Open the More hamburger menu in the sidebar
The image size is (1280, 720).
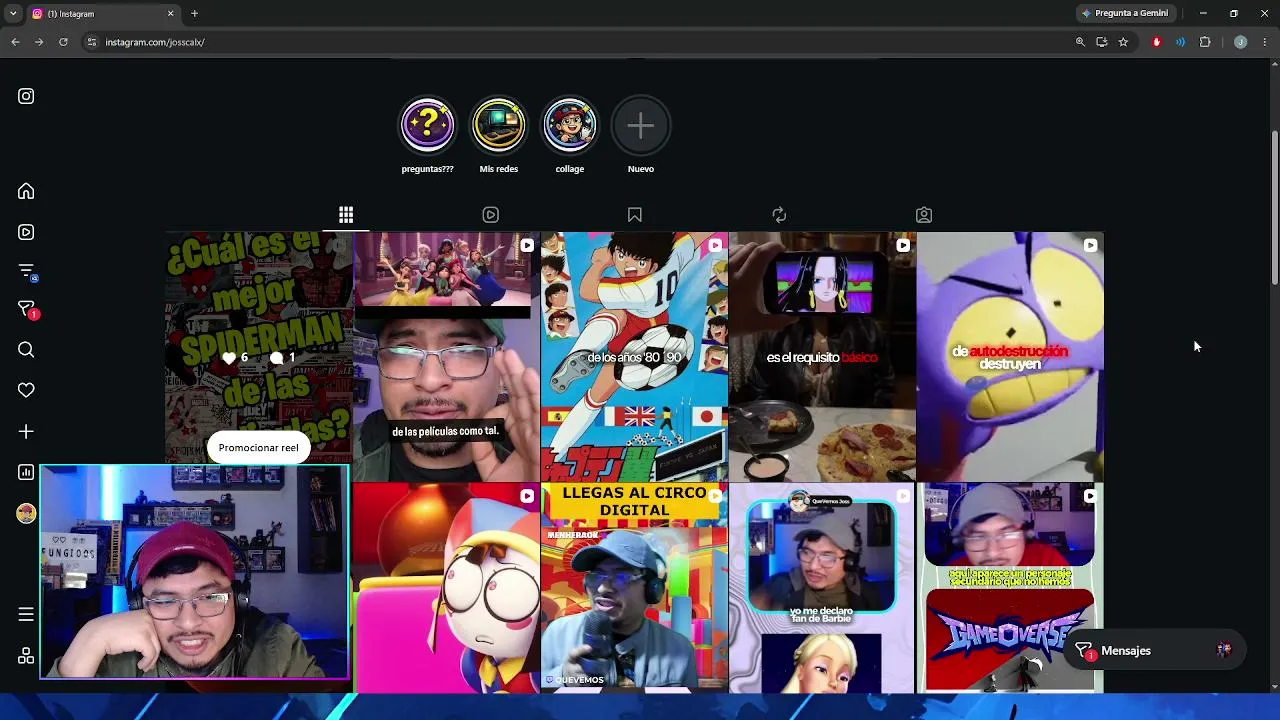point(26,614)
